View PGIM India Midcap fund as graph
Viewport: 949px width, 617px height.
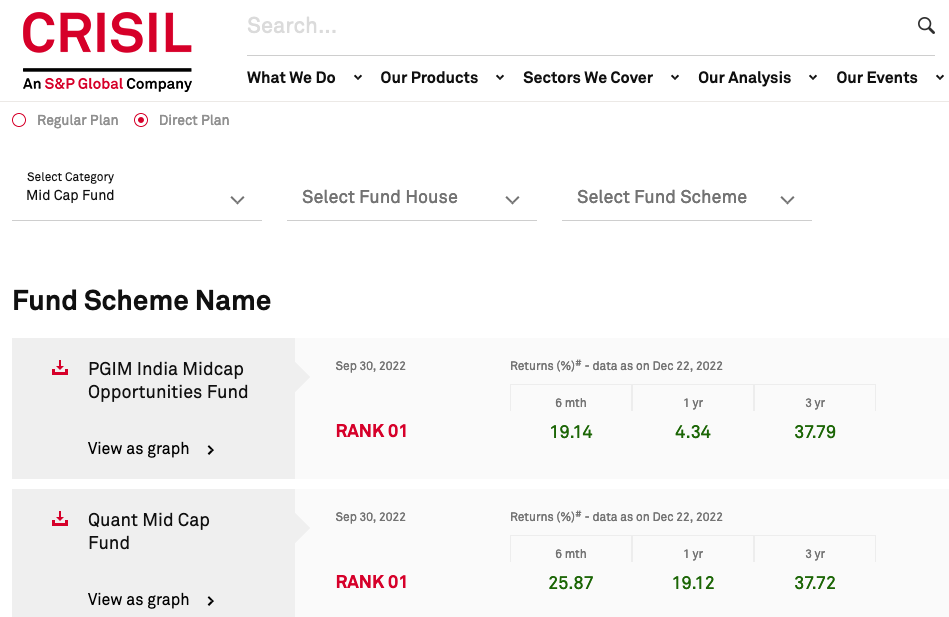point(151,449)
